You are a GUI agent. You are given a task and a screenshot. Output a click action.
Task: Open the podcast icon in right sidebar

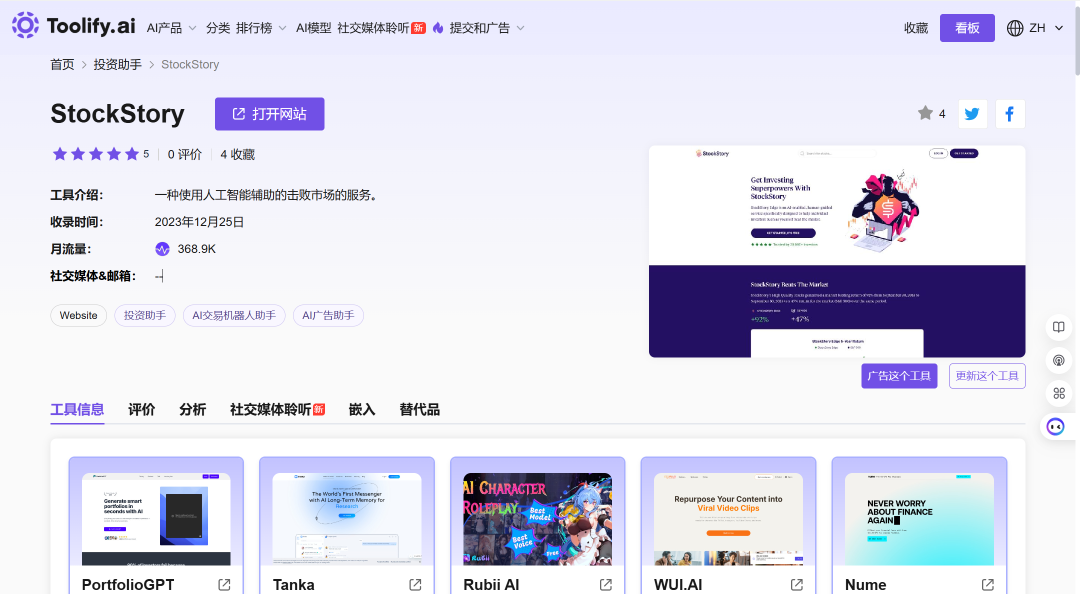1059,360
